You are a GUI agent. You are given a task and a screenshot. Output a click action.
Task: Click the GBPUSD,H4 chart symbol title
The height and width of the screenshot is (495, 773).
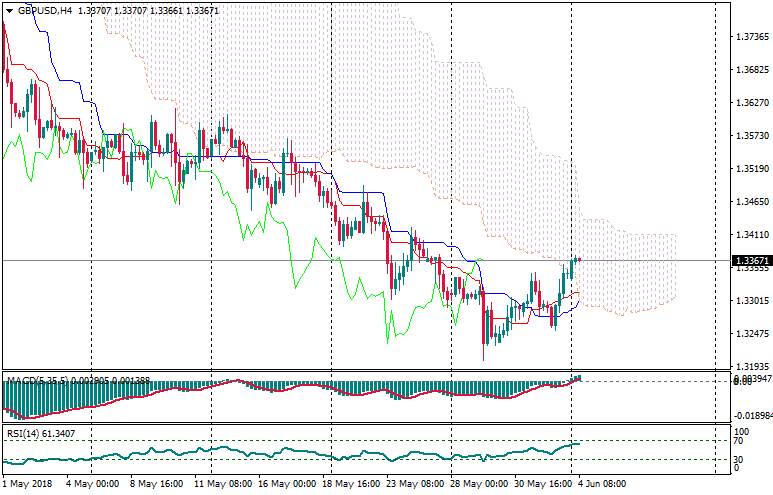pos(45,11)
